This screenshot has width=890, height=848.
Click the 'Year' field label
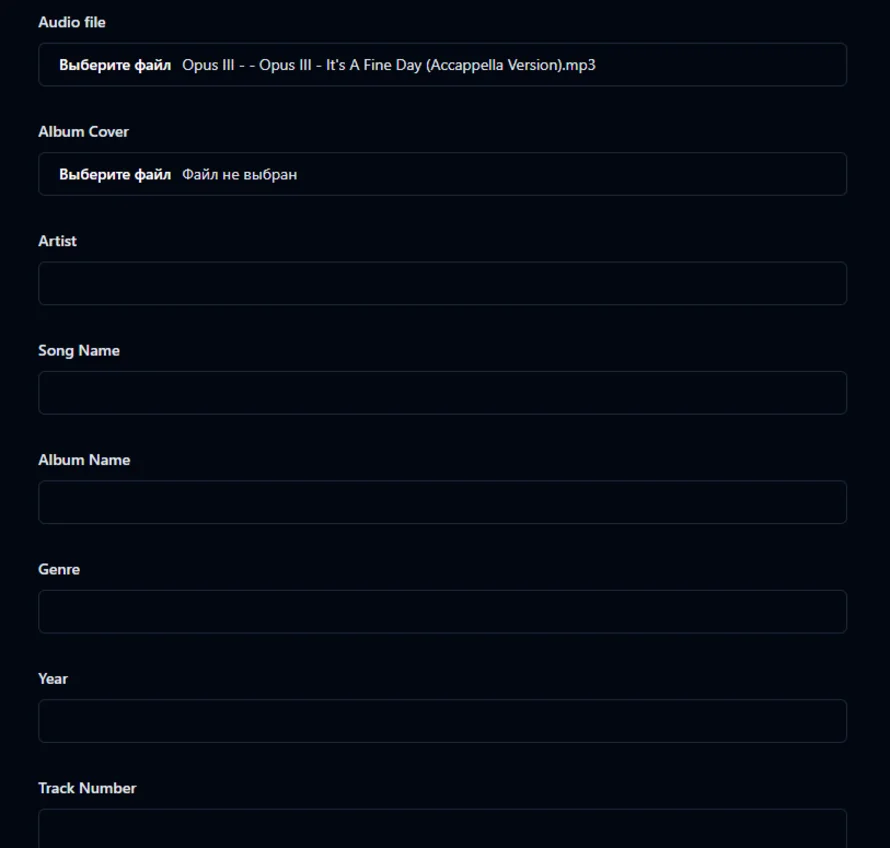[x=53, y=679]
